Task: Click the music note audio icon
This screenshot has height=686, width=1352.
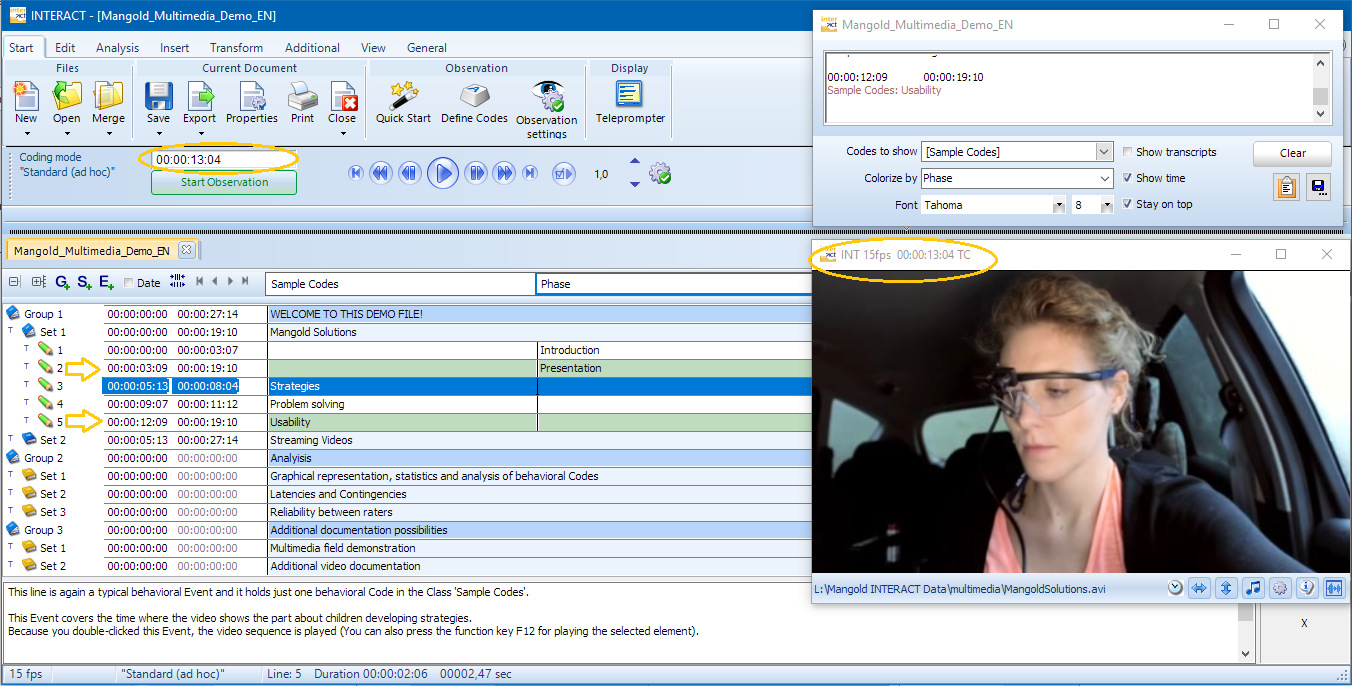Action: [x=1253, y=588]
